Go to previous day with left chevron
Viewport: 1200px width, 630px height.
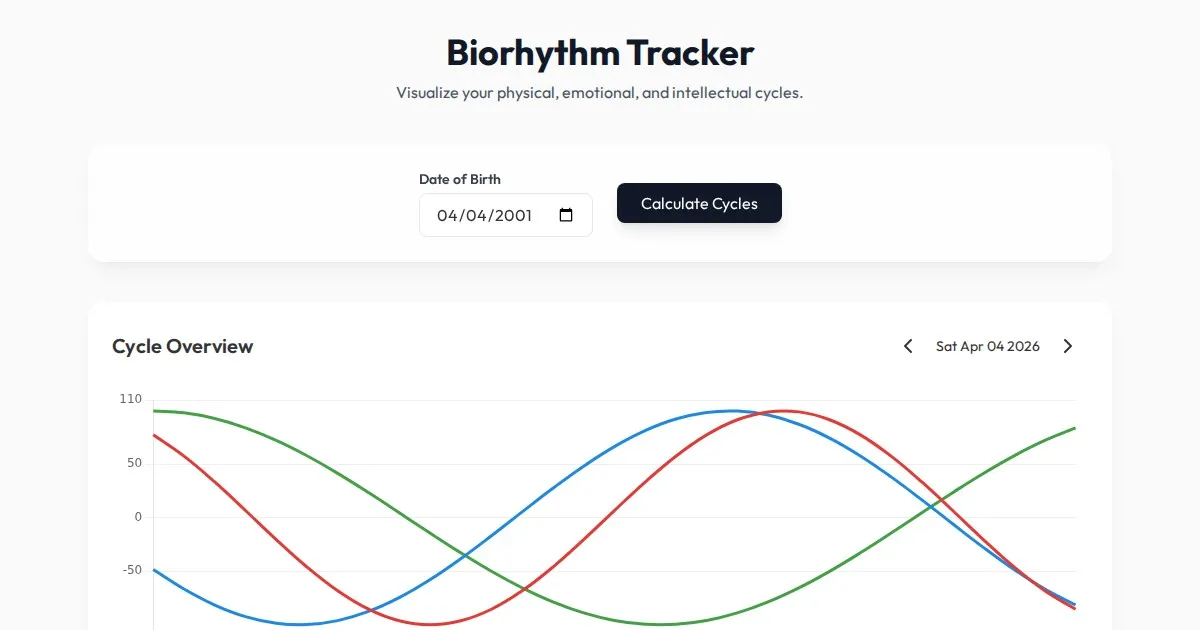pyautogui.click(x=908, y=346)
